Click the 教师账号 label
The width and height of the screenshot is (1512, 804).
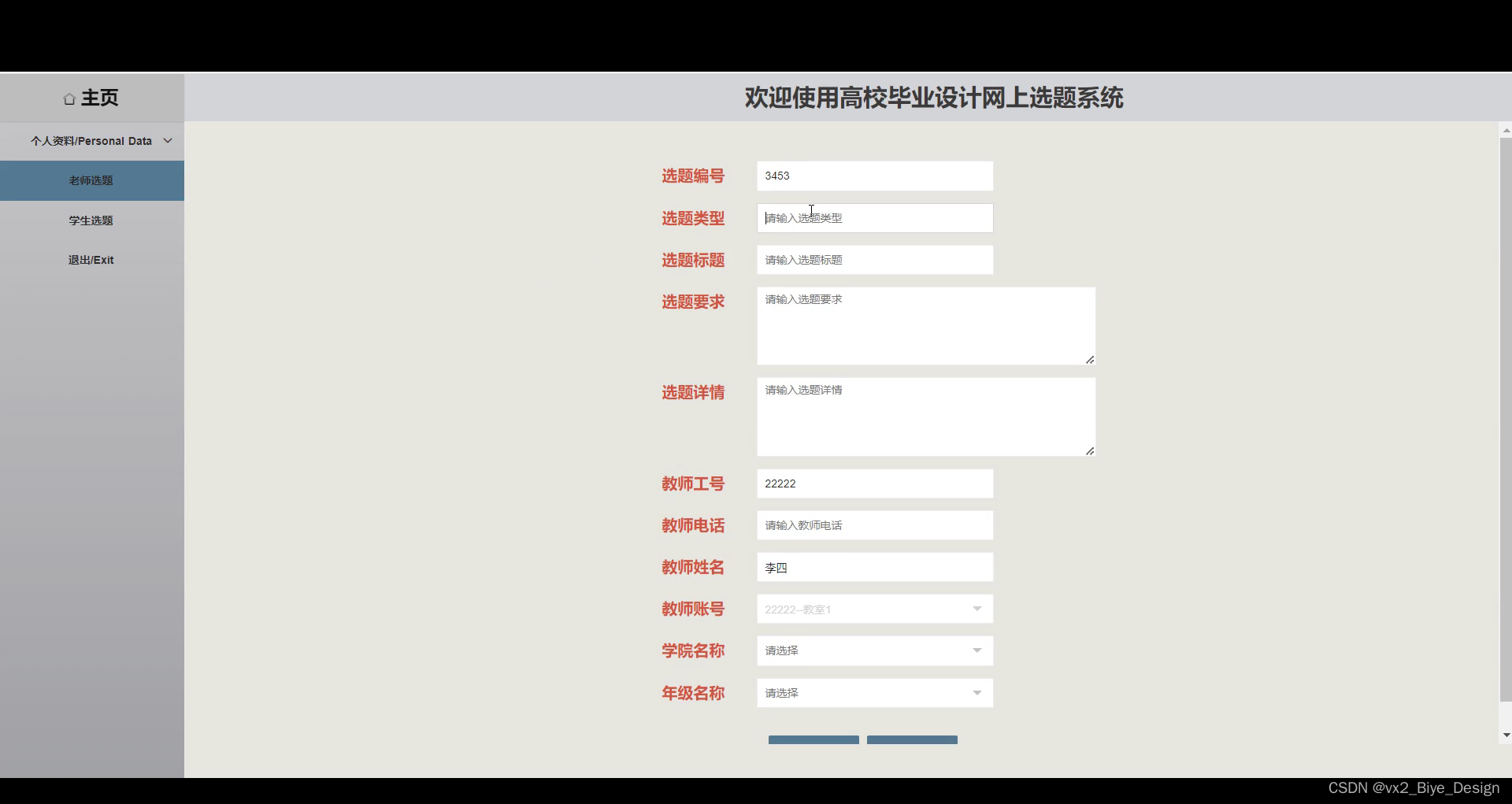coord(693,609)
